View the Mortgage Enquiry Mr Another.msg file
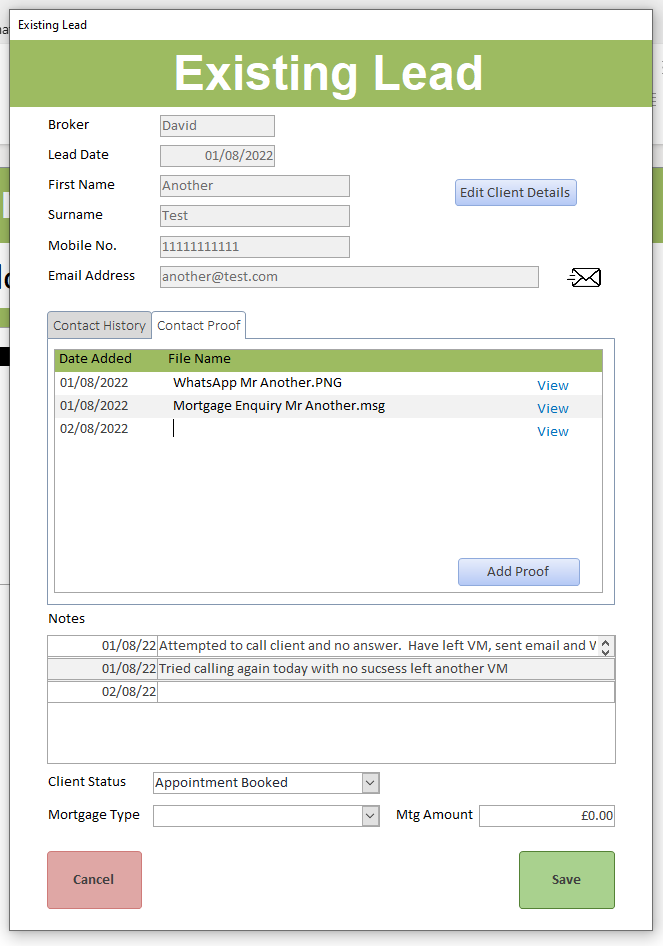 tap(553, 408)
